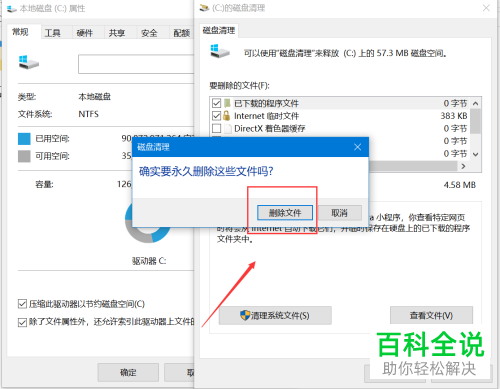Click the drive icon in disk cleanup window

click(x=220, y=51)
